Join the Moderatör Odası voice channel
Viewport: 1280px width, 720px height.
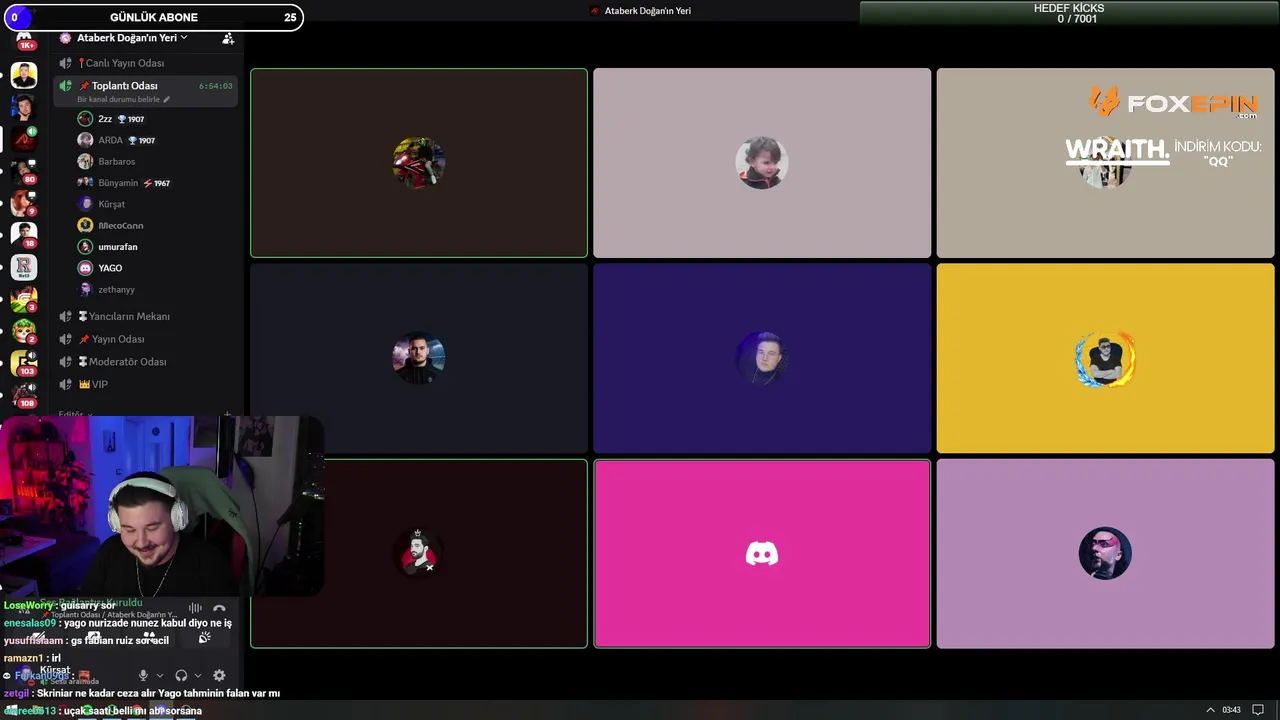(146, 362)
